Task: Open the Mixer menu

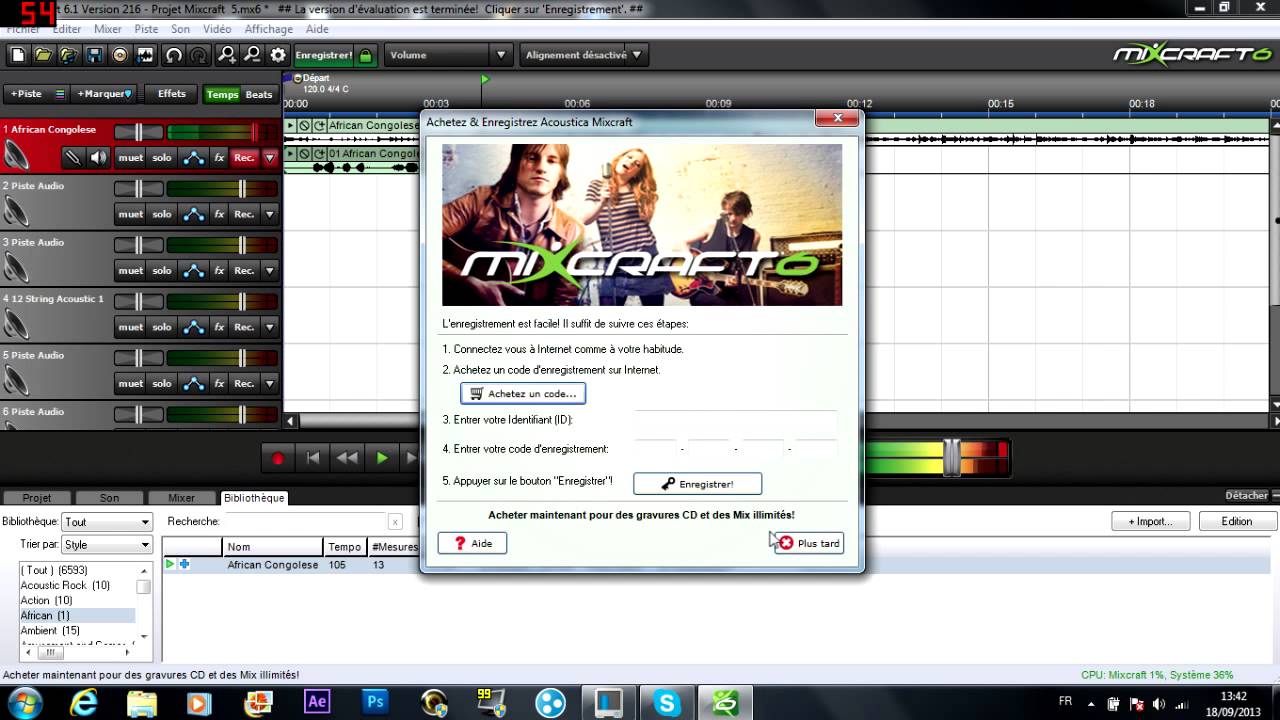Action: (108, 29)
